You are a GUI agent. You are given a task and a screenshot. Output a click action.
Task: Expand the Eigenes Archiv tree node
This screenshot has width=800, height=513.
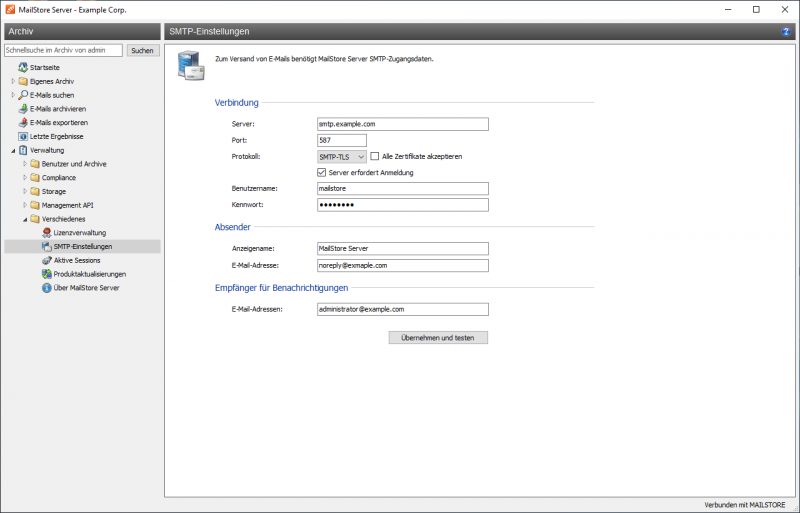coord(13,81)
